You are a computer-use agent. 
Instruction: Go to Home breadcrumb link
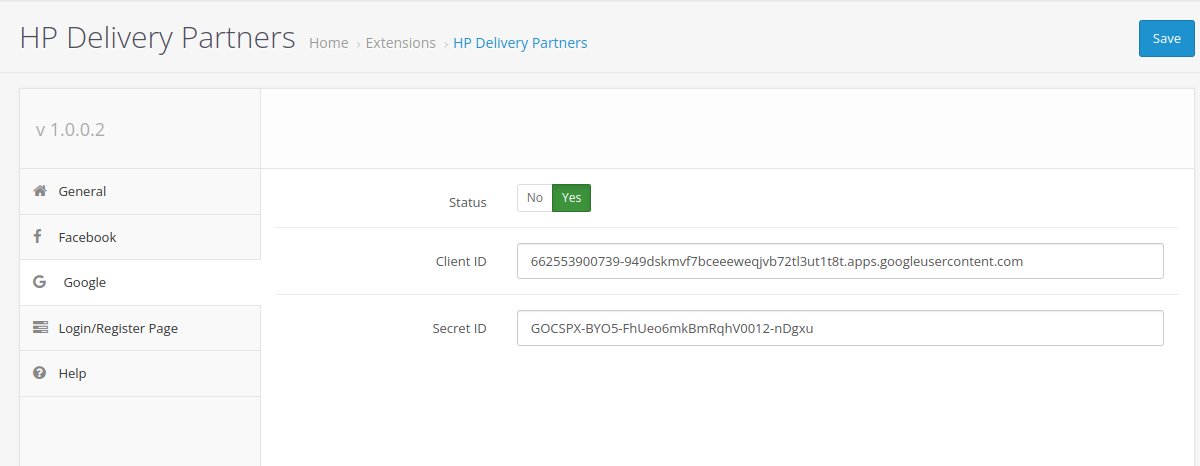(329, 43)
